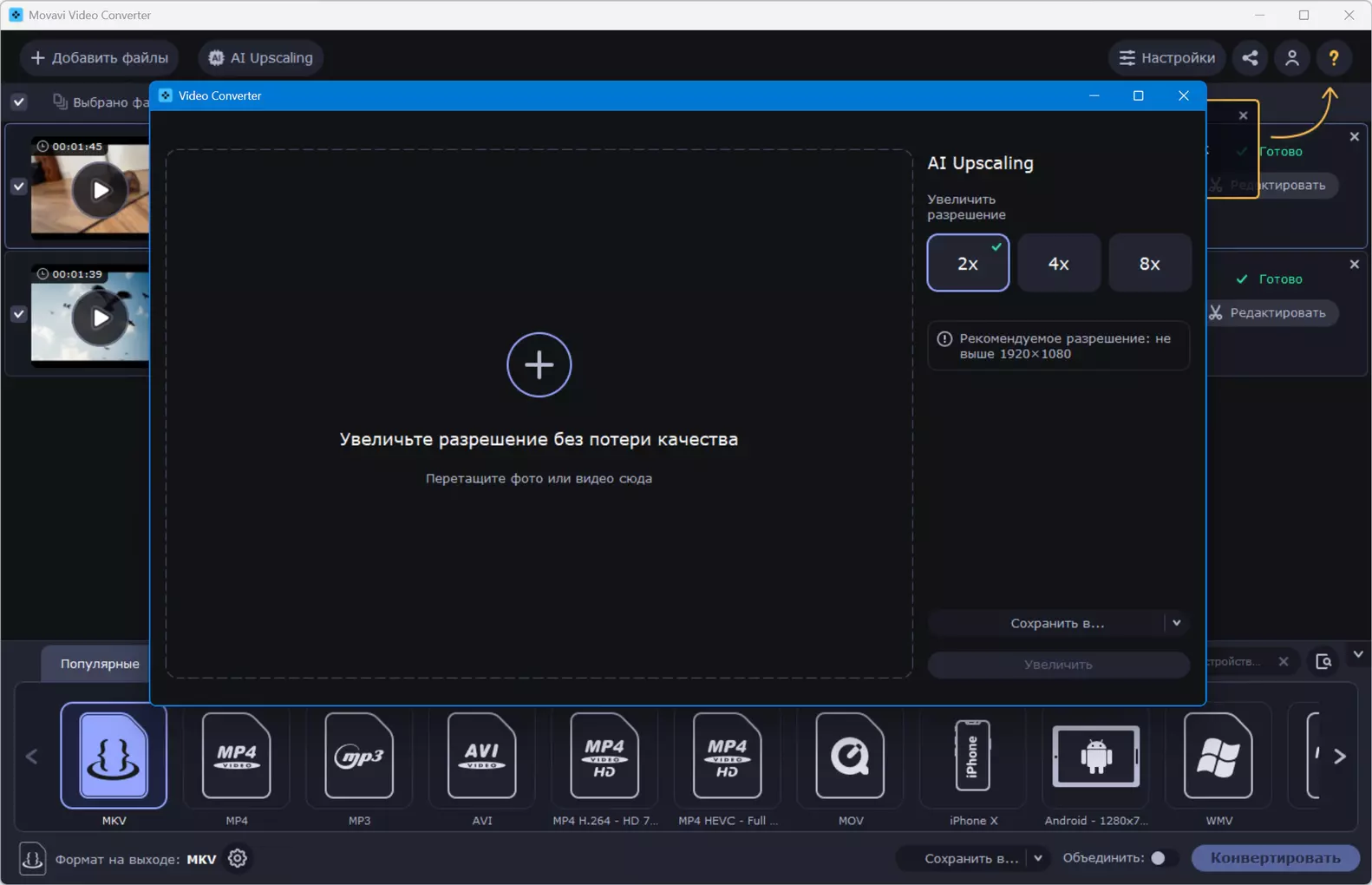This screenshot has height=885, width=1372.
Task: Select the MOV format preset
Action: click(850, 756)
